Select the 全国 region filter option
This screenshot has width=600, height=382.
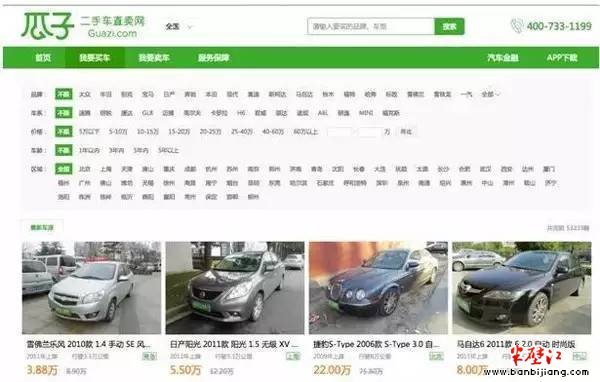[x=64, y=169]
